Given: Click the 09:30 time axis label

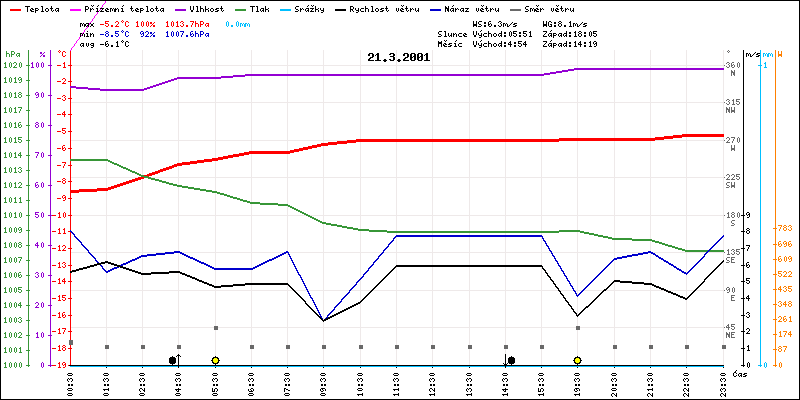Looking at the screenshot, I should tap(324, 381).
